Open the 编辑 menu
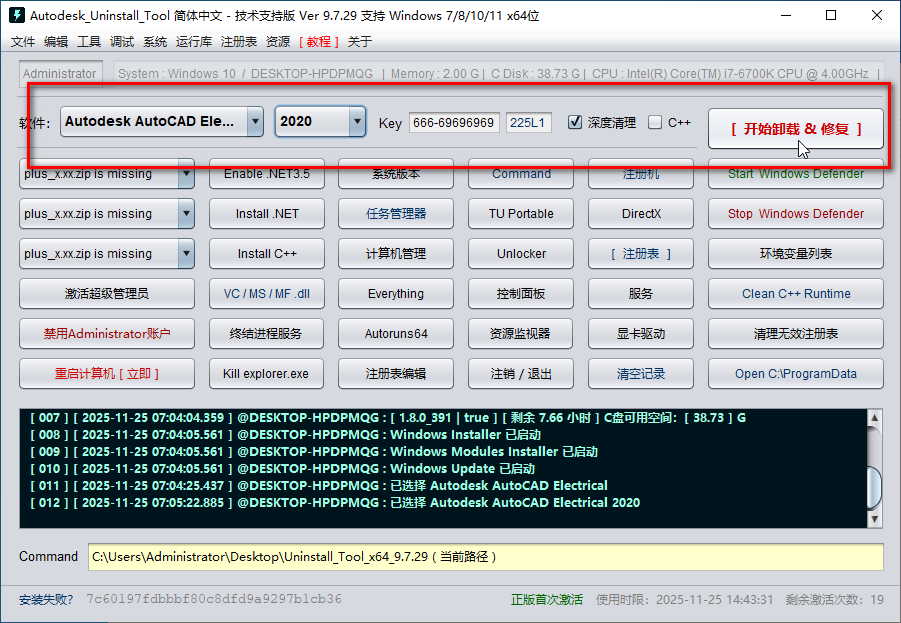Viewport: 901px width, 623px height. pos(56,41)
